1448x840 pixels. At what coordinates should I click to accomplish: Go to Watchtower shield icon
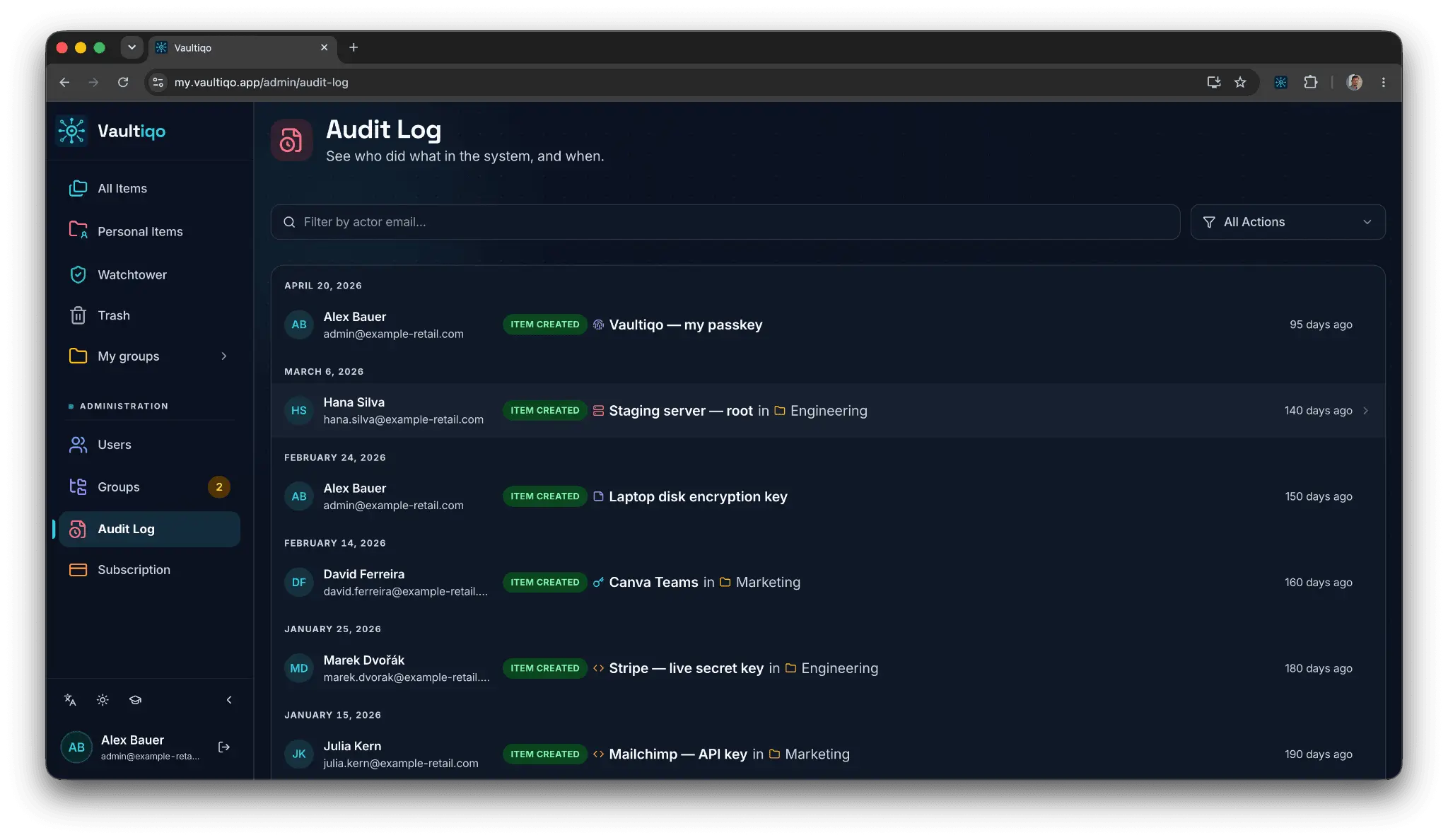click(78, 274)
